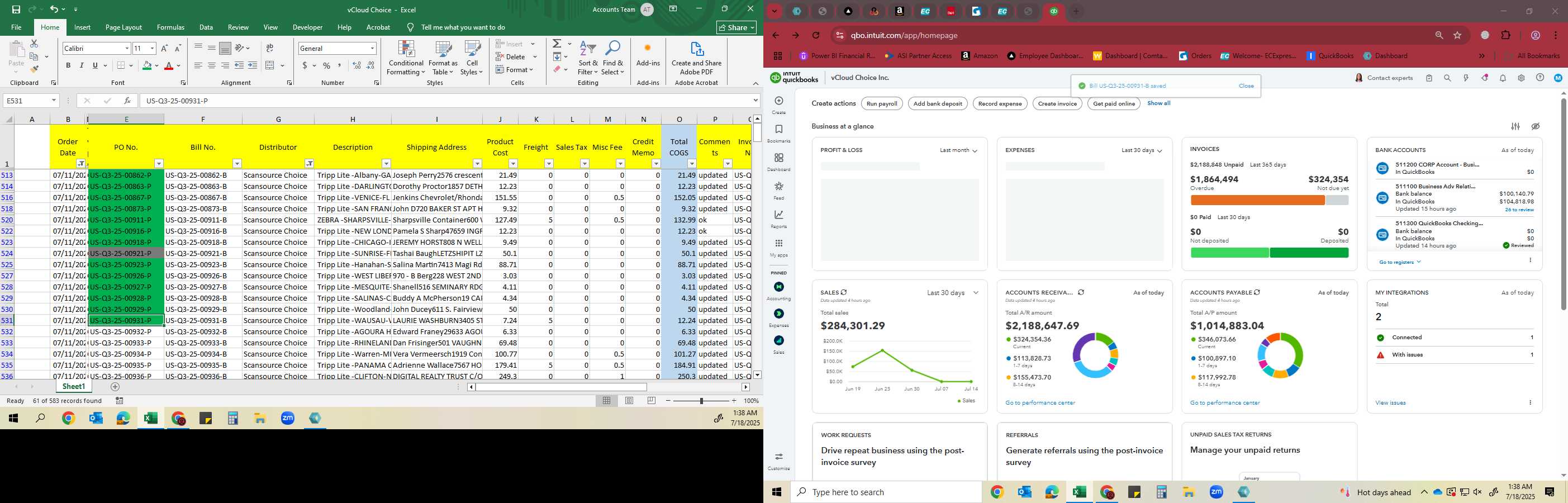This screenshot has width=1568, height=503.
Task: Bookmark this page with star icon
Action: [1457, 35]
